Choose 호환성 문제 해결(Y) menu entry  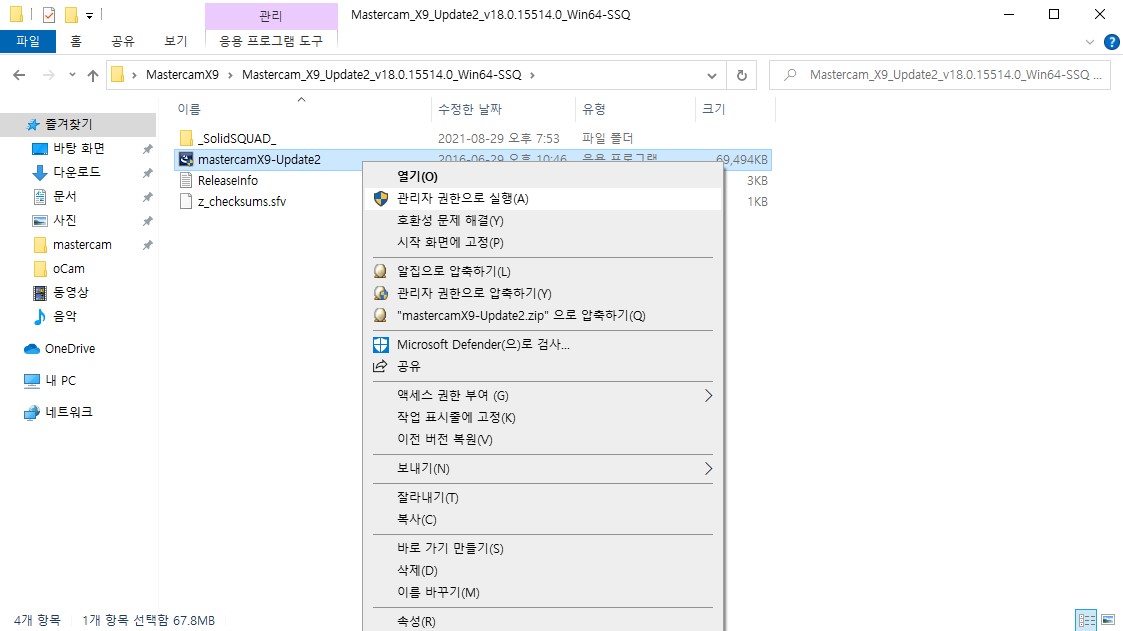coord(543,221)
